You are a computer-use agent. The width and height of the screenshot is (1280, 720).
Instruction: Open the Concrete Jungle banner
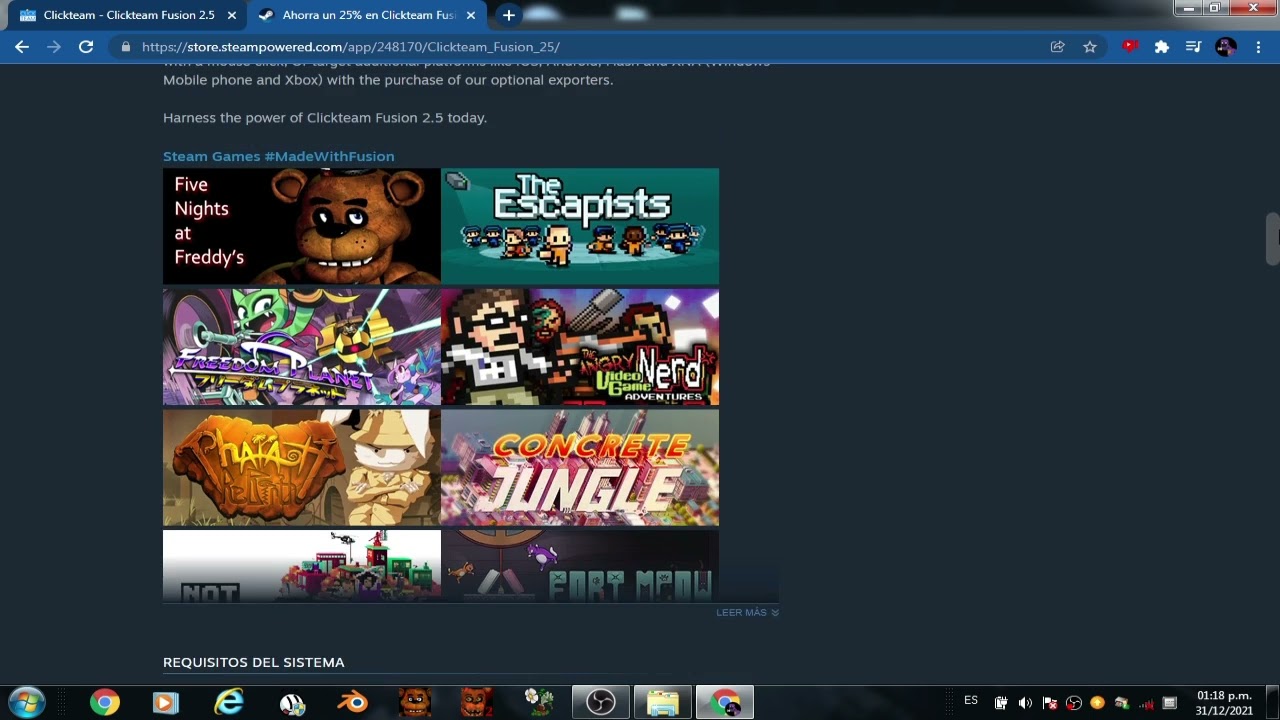coord(580,467)
